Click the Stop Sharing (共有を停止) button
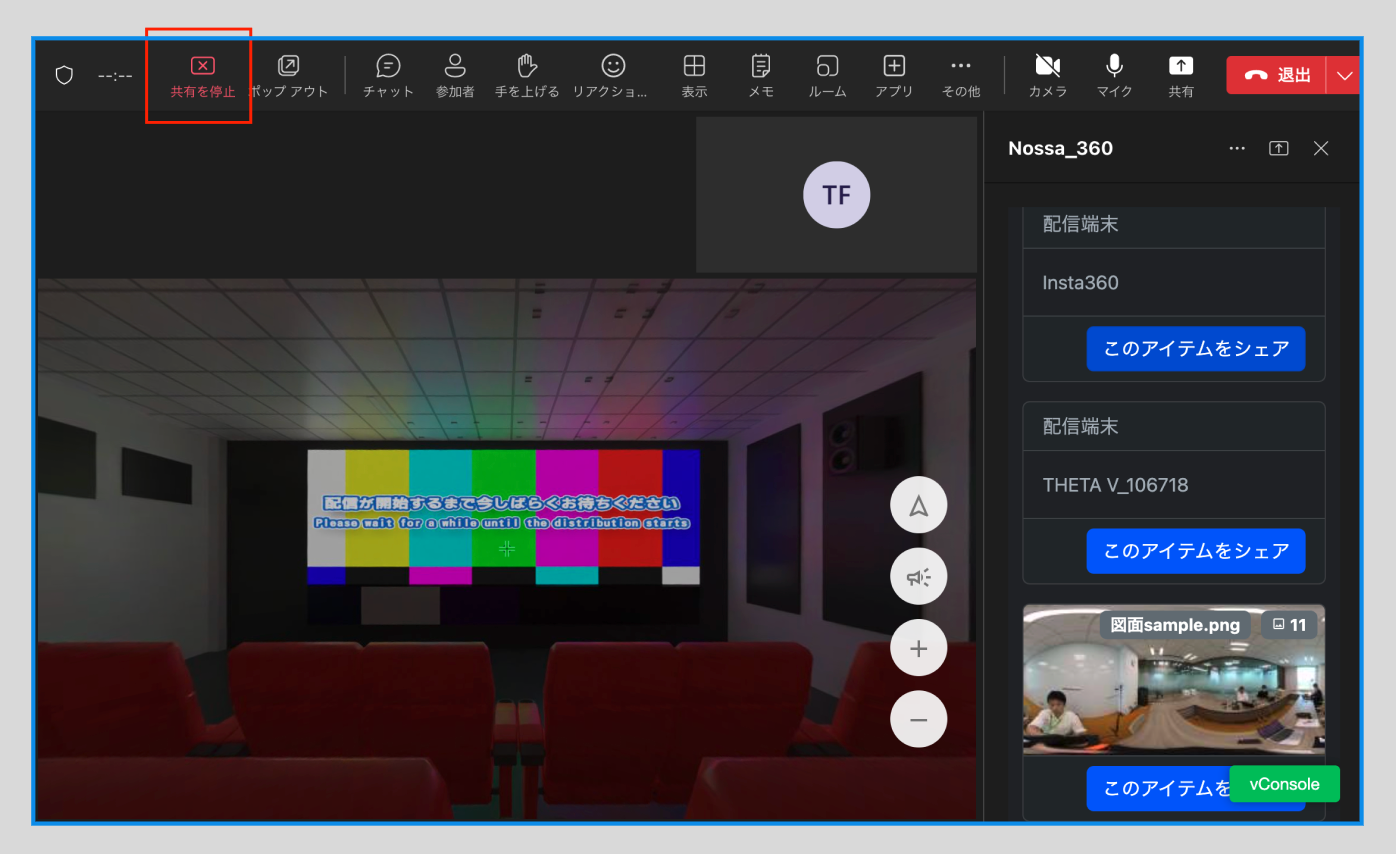This screenshot has height=854, width=1396. [202, 76]
